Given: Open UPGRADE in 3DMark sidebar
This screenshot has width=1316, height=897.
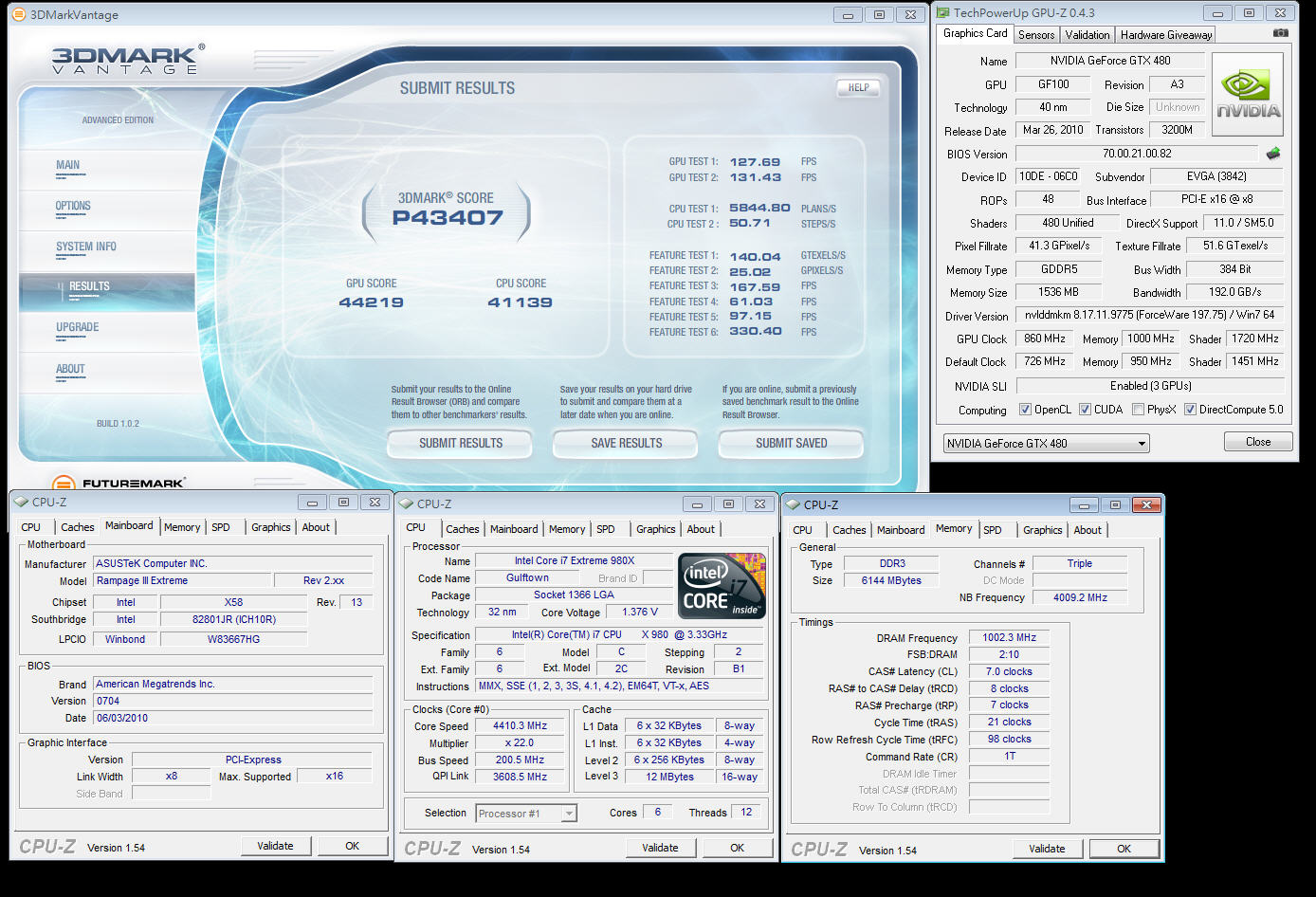Looking at the screenshot, I should 78,327.
